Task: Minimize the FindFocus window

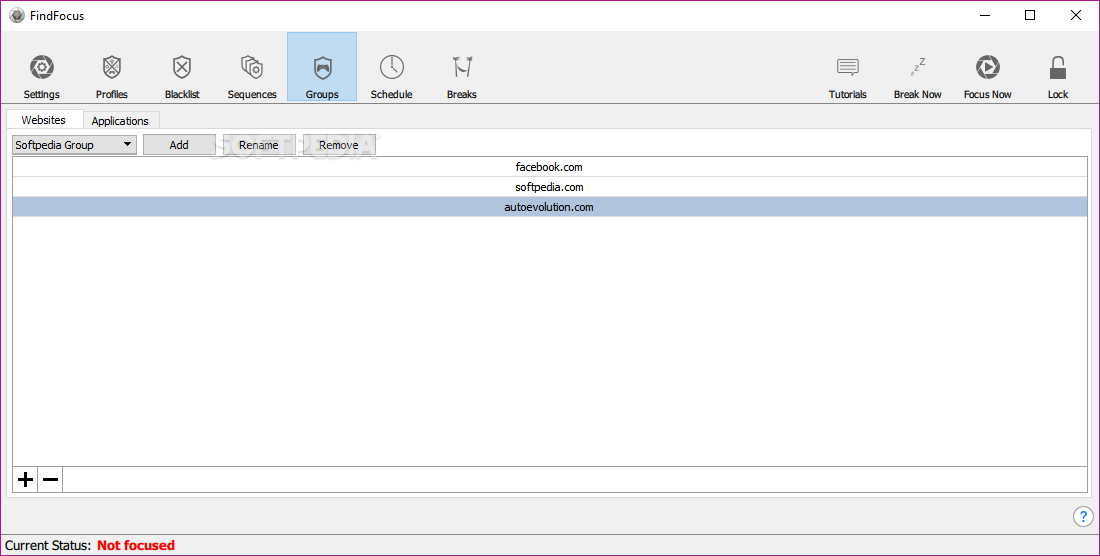Action: [x=986, y=15]
